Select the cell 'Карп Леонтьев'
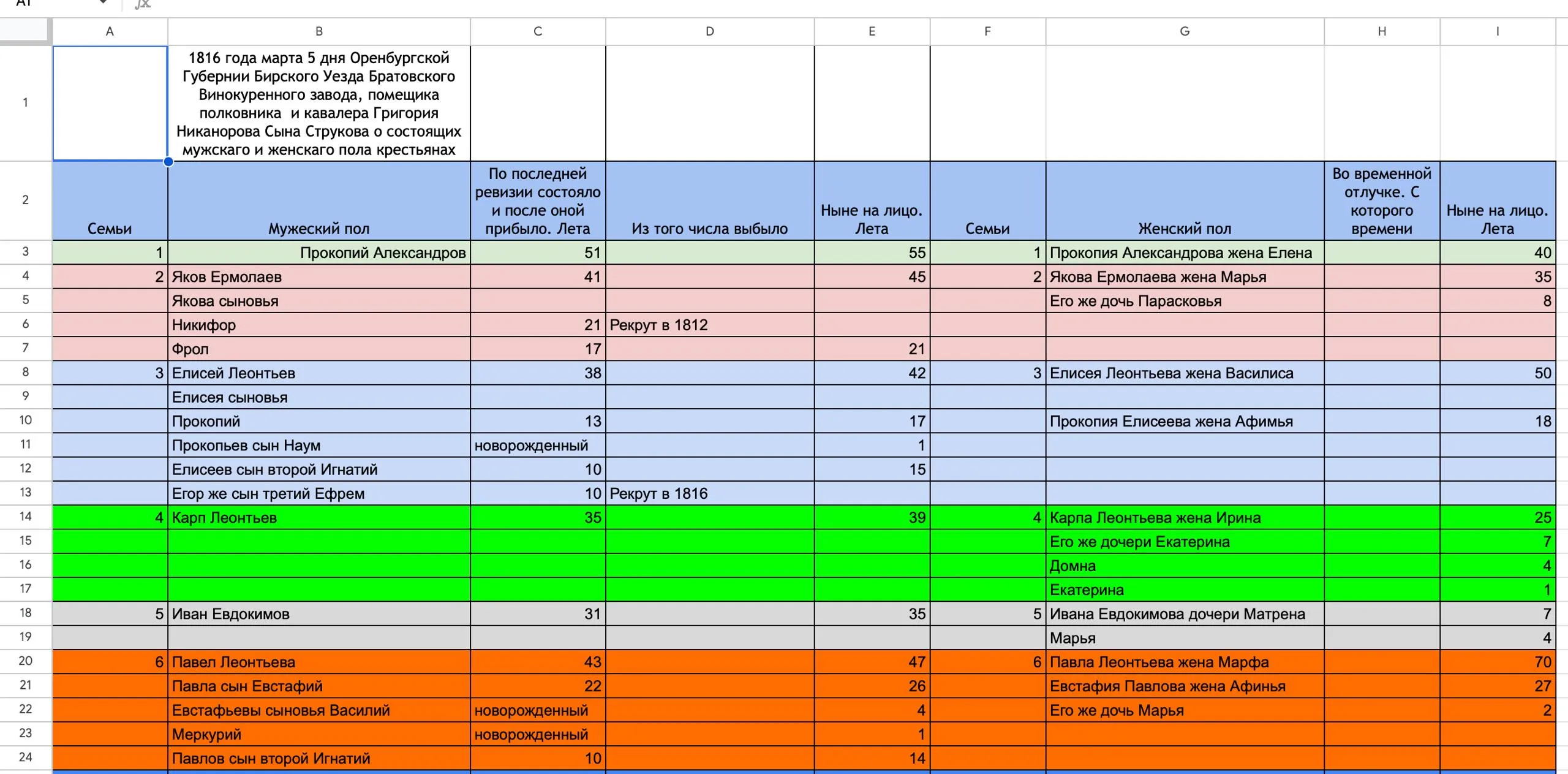 tap(319, 517)
